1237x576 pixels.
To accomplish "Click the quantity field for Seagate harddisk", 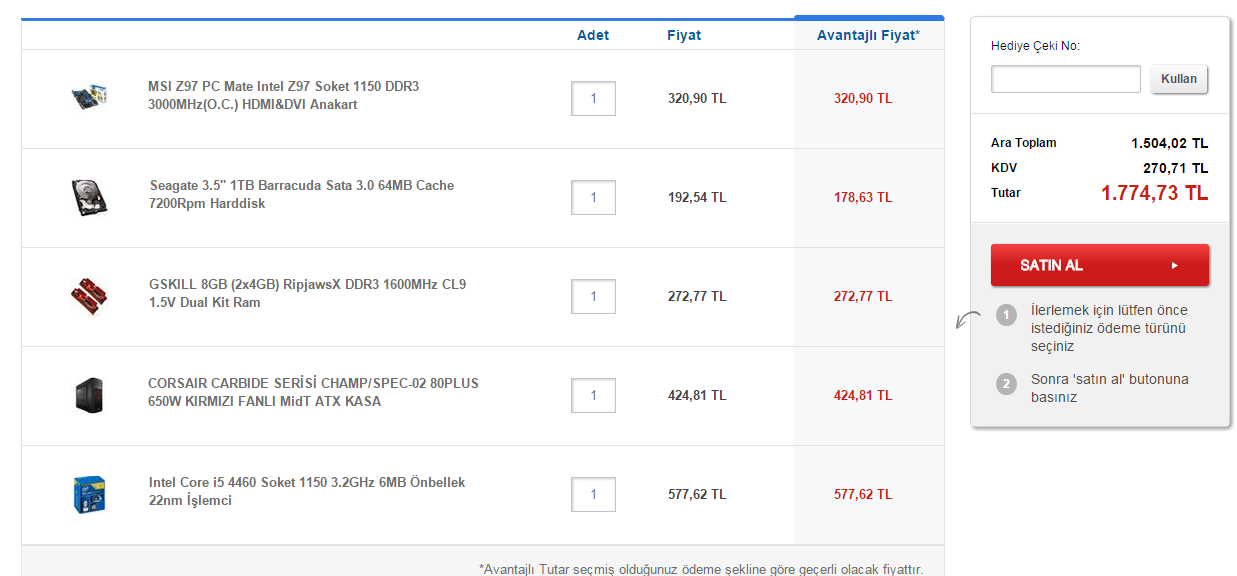I will coord(593,198).
